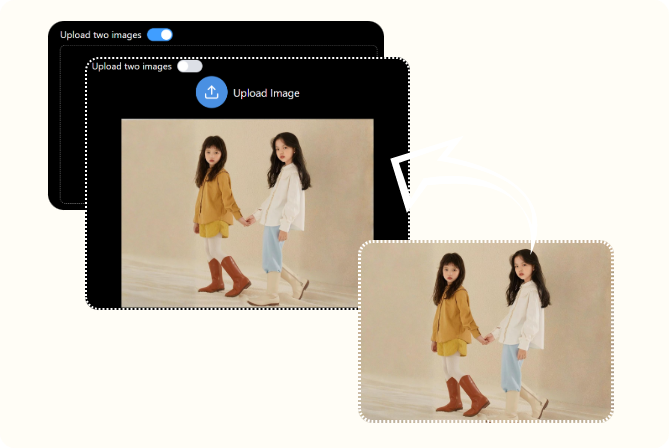
Task: Click the Upload two images text in front panel
Action: pyautogui.click(x=132, y=67)
